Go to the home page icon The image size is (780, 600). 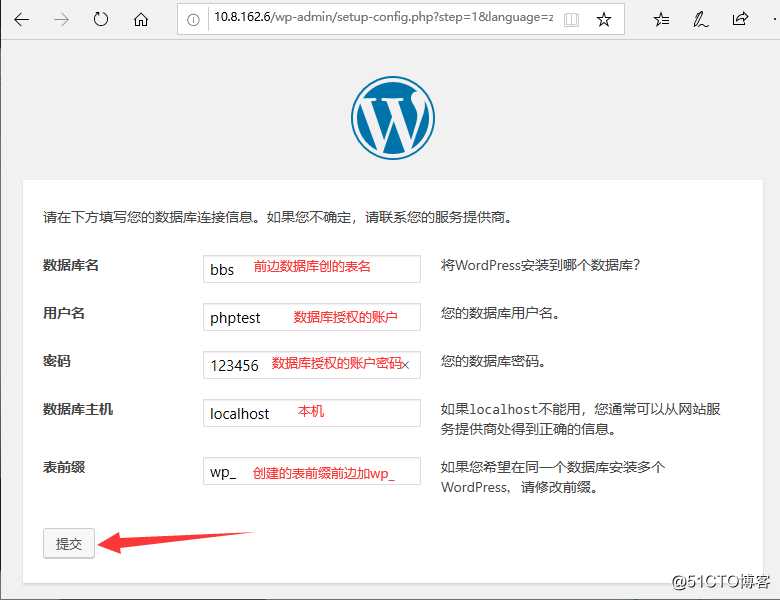[141, 19]
